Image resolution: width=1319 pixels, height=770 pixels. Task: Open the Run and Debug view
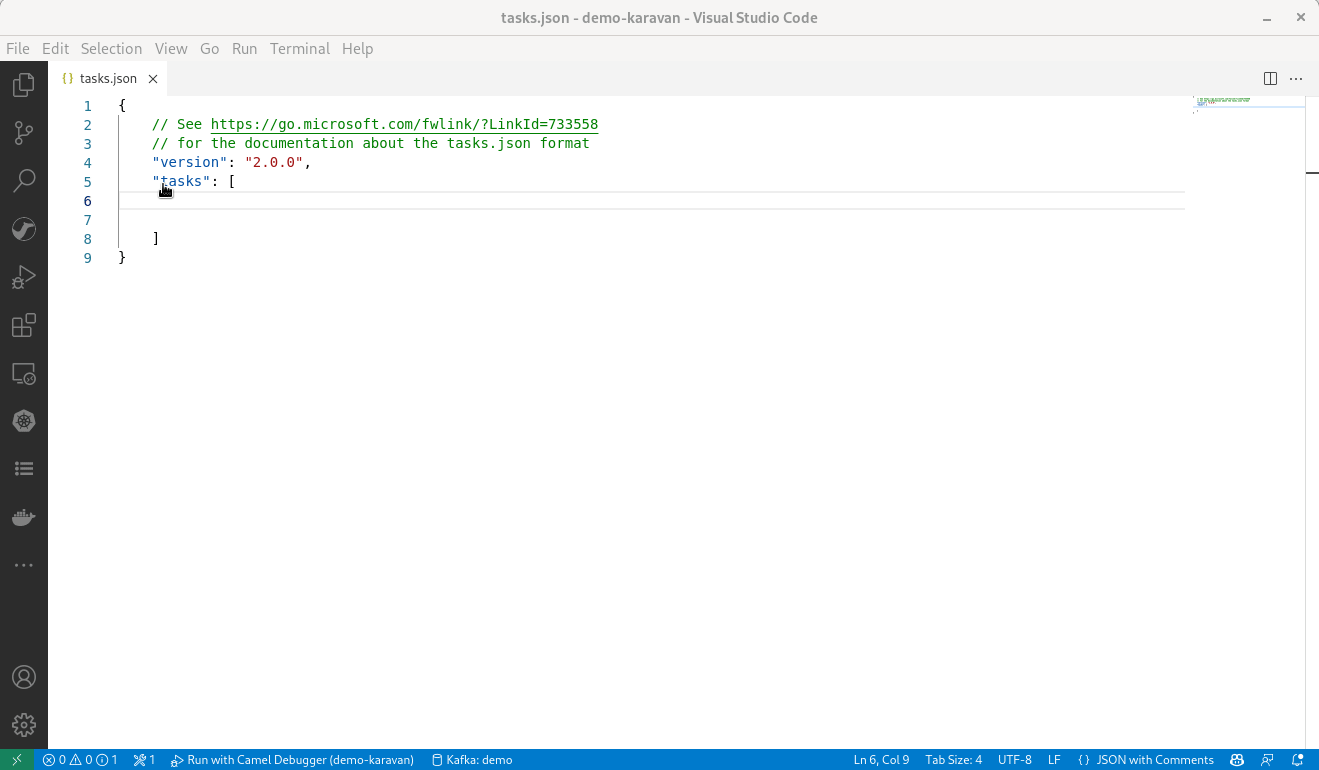24,277
